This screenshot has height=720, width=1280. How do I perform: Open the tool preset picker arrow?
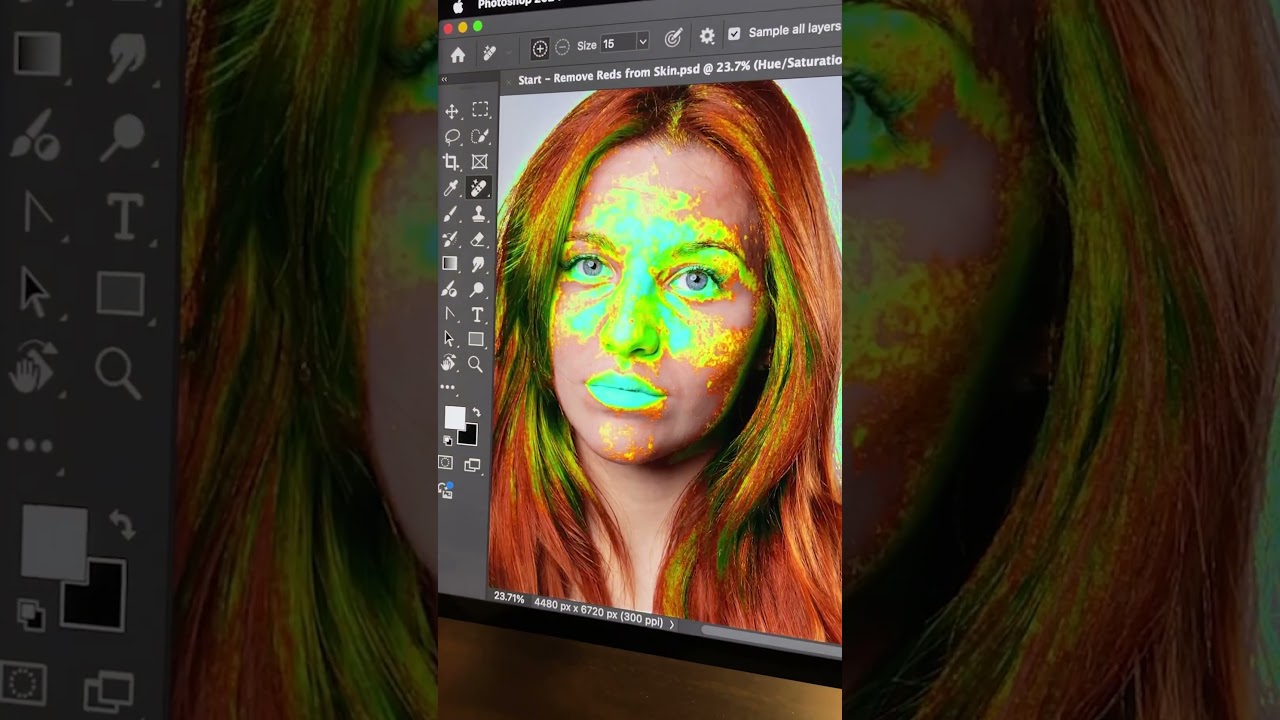coord(508,51)
